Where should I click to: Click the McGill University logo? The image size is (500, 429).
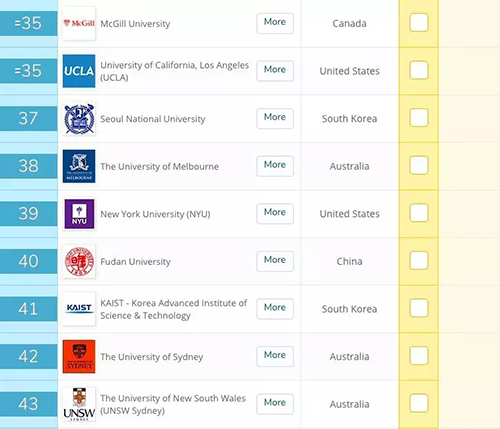(79, 23)
